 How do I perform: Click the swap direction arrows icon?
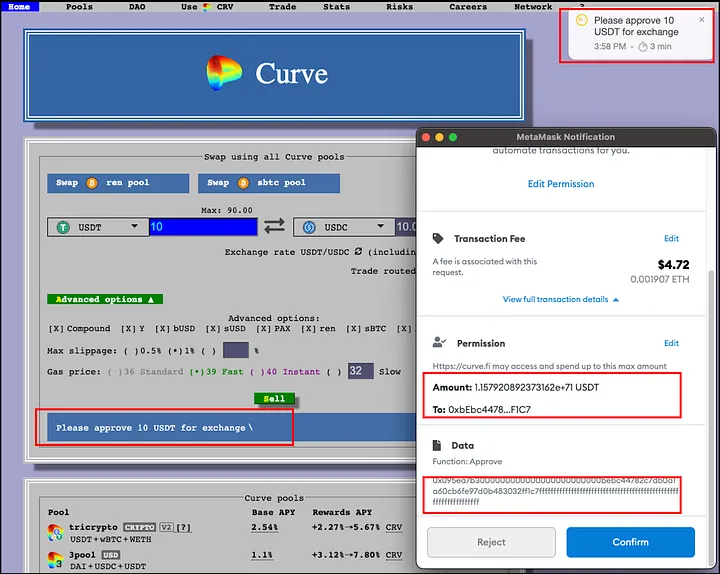pyautogui.click(x=274, y=227)
